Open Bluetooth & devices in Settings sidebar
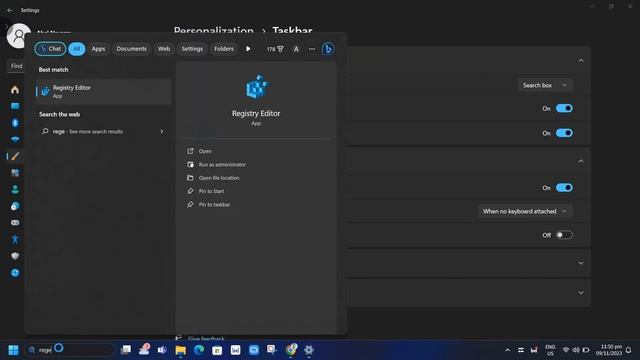This screenshot has width=640, height=360. [15, 123]
